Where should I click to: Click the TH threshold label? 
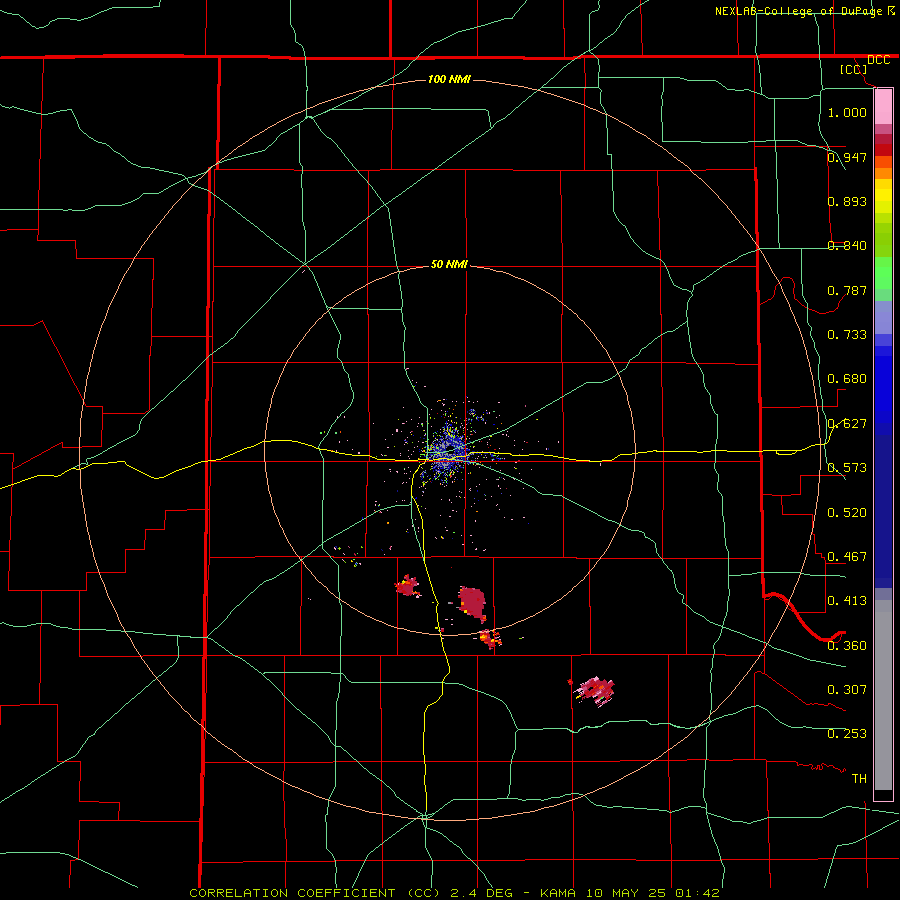point(859,778)
